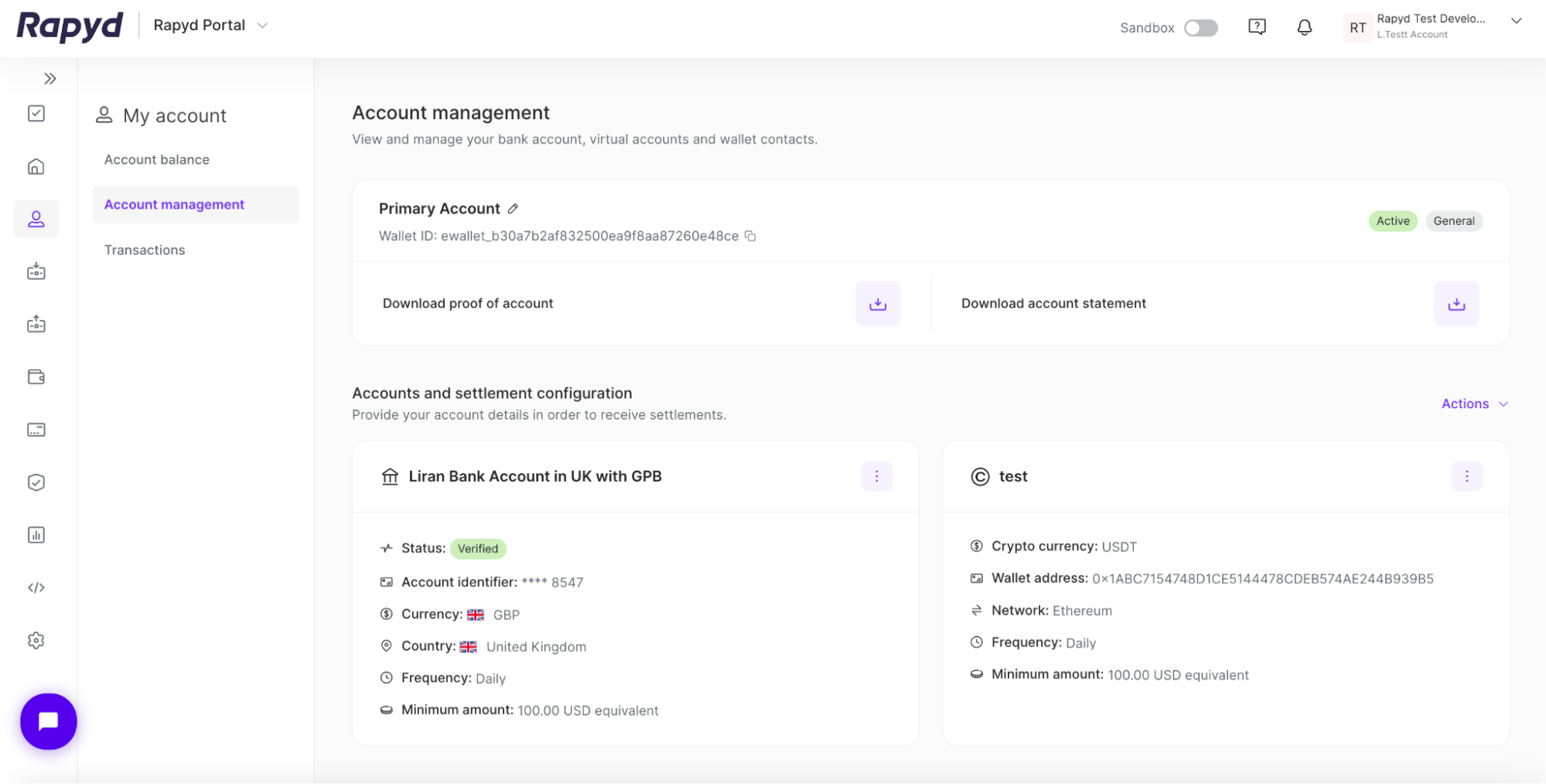Open the help question-mark icon
1546x784 pixels.
click(x=1257, y=26)
